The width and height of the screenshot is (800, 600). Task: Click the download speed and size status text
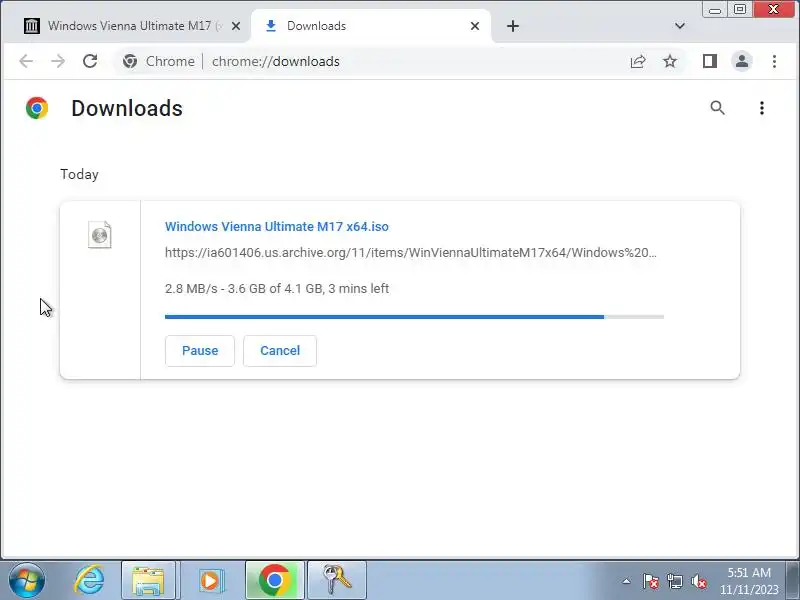[x=277, y=288]
